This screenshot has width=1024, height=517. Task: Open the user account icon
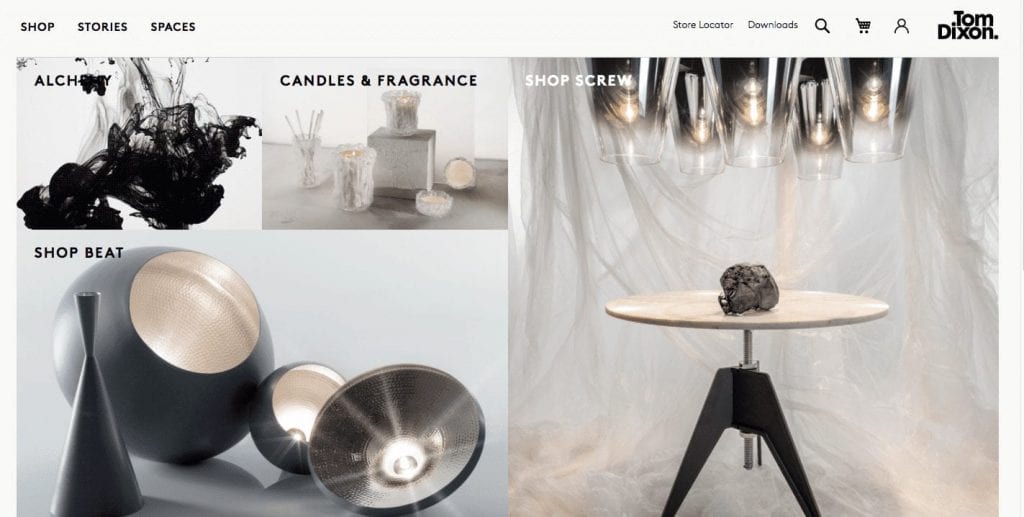click(901, 26)
